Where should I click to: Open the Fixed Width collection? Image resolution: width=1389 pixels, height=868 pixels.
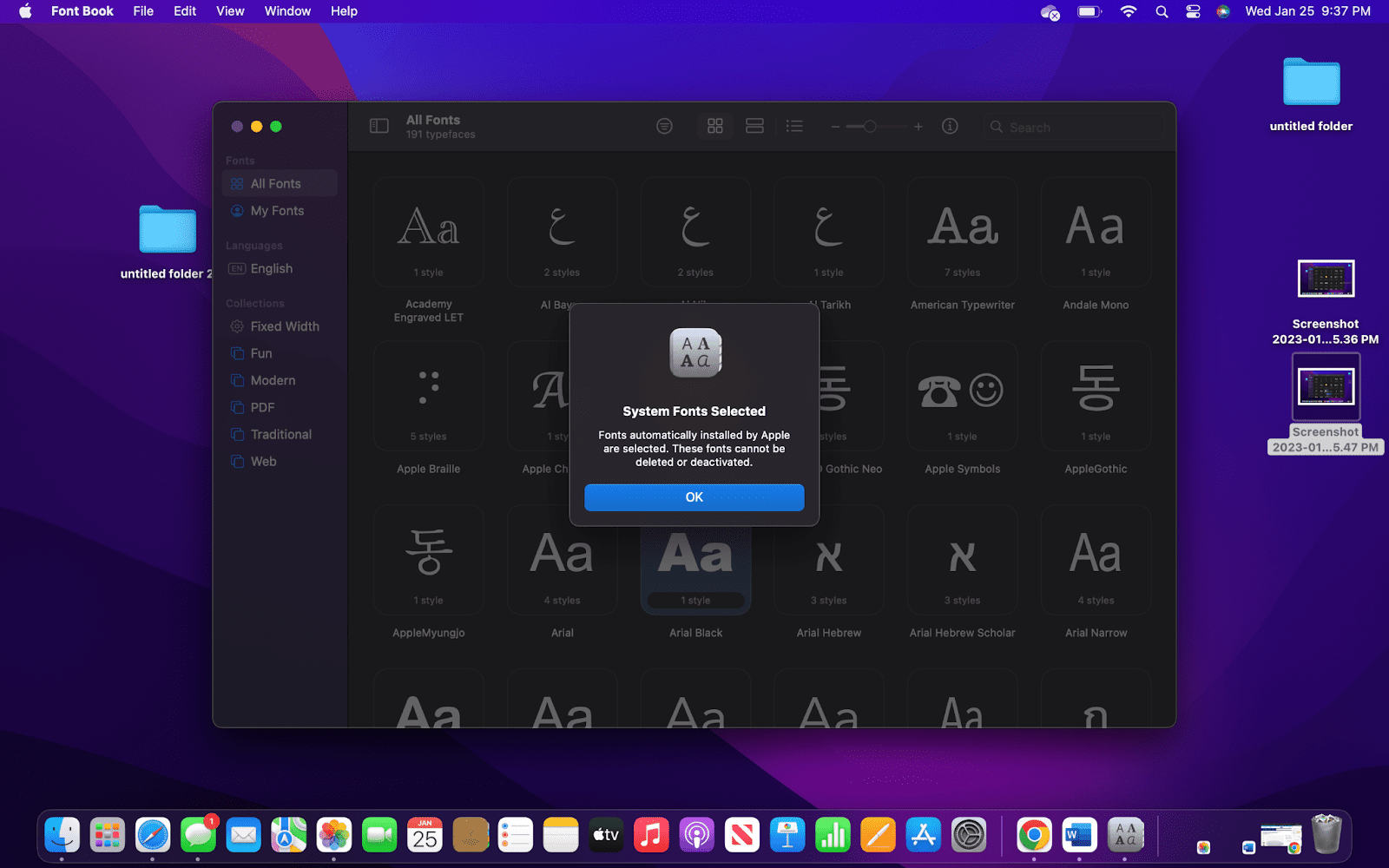(280, 326)
